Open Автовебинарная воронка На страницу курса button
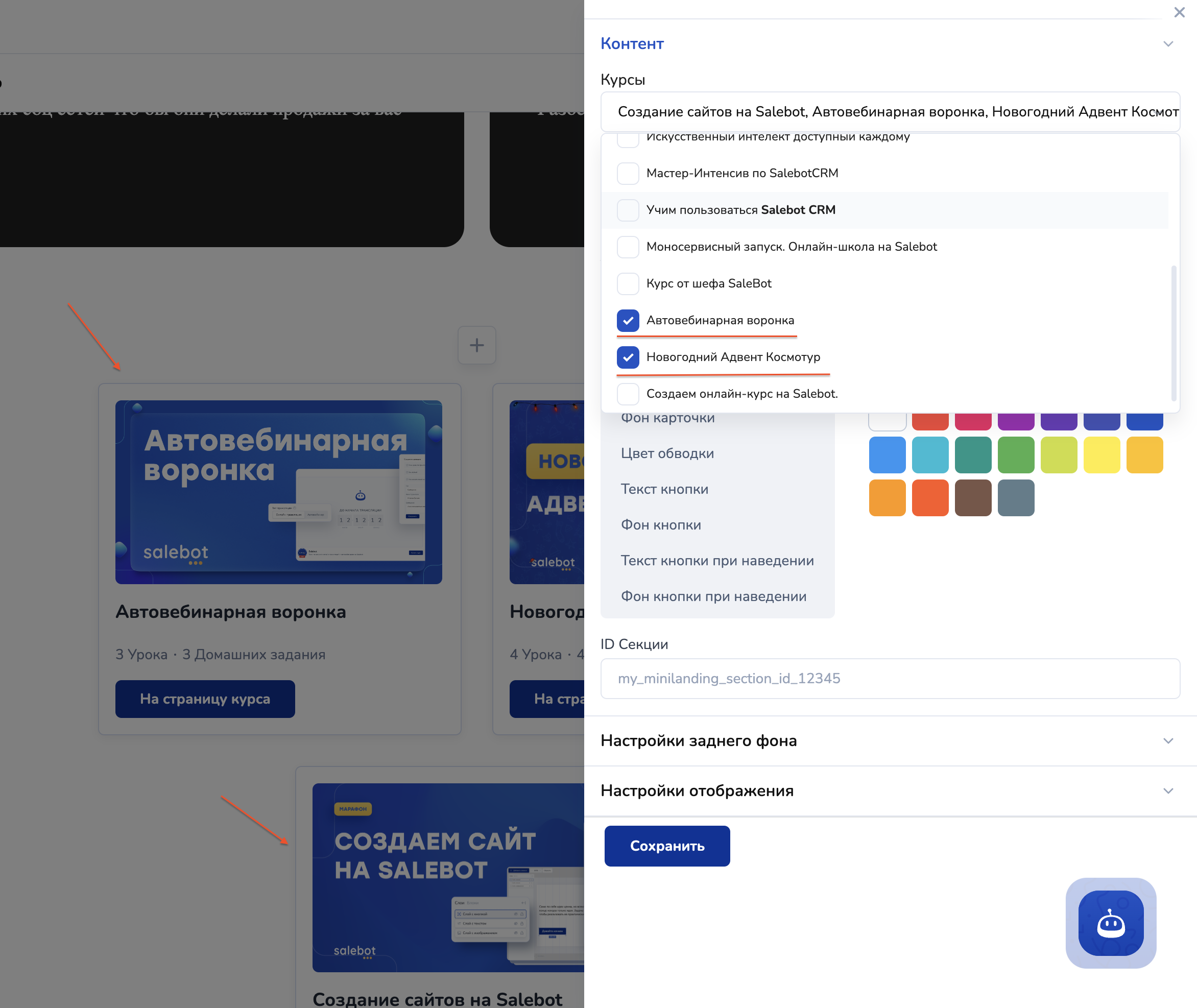Screen dimensions: 1197x1008 pos(205,699)
